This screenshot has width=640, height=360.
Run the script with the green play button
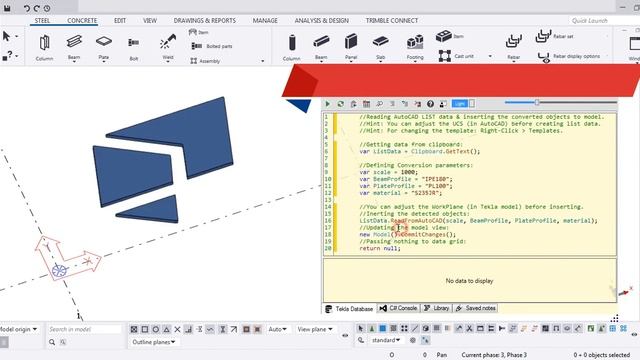[327, 104]
